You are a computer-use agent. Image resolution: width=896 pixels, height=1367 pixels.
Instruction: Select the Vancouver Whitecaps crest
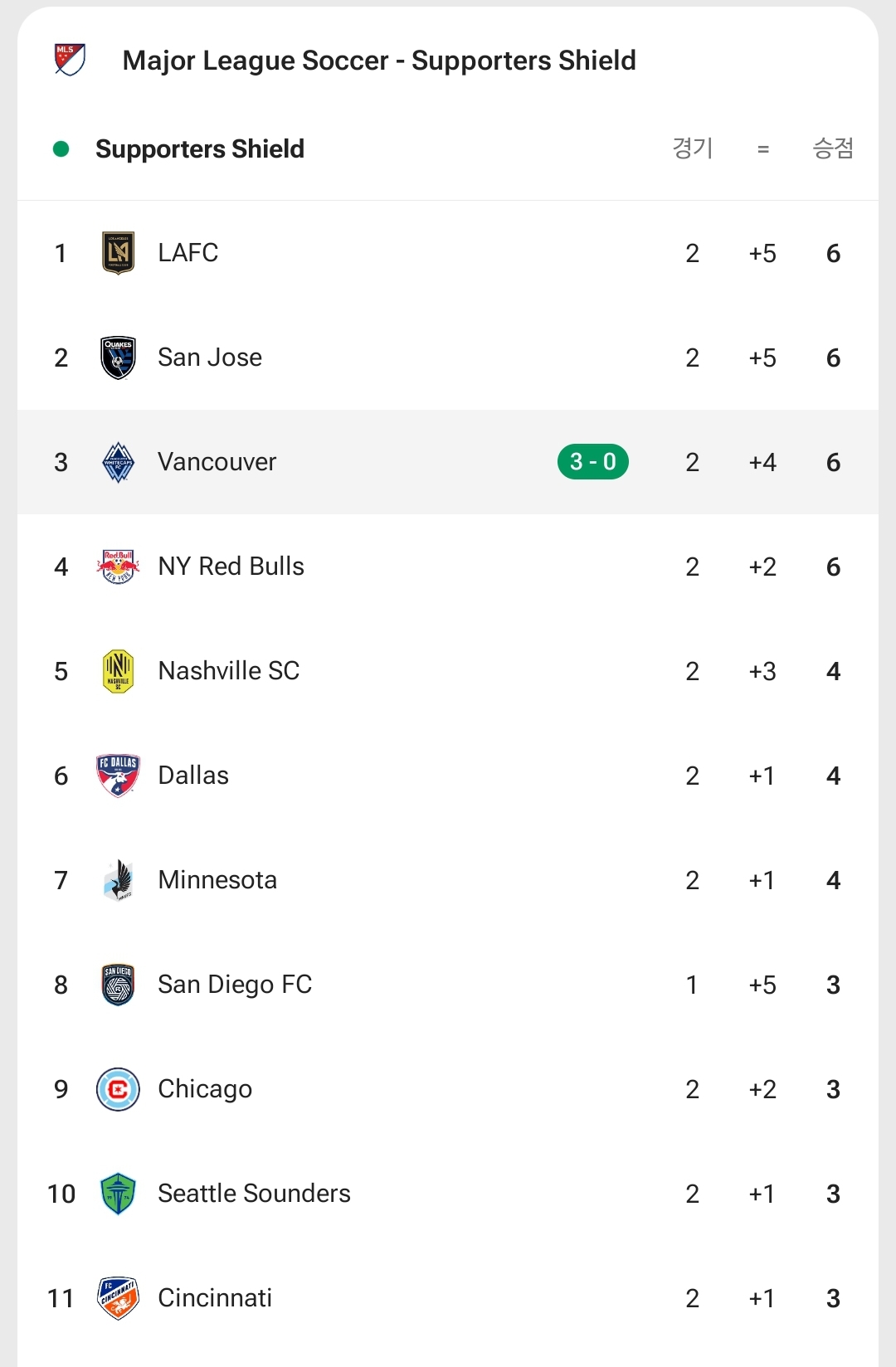118,462
